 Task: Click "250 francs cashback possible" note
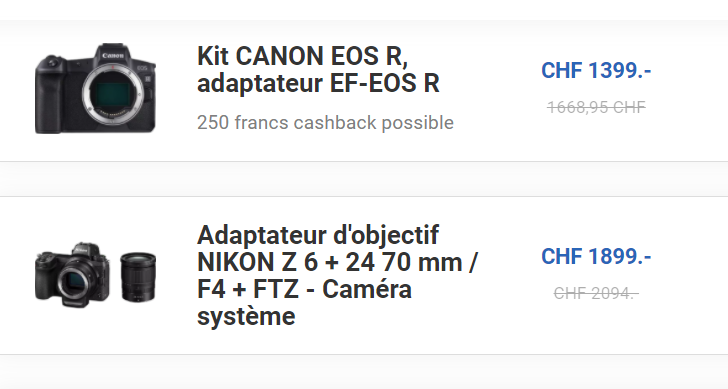pyautogui.click(x=325, y=123)
